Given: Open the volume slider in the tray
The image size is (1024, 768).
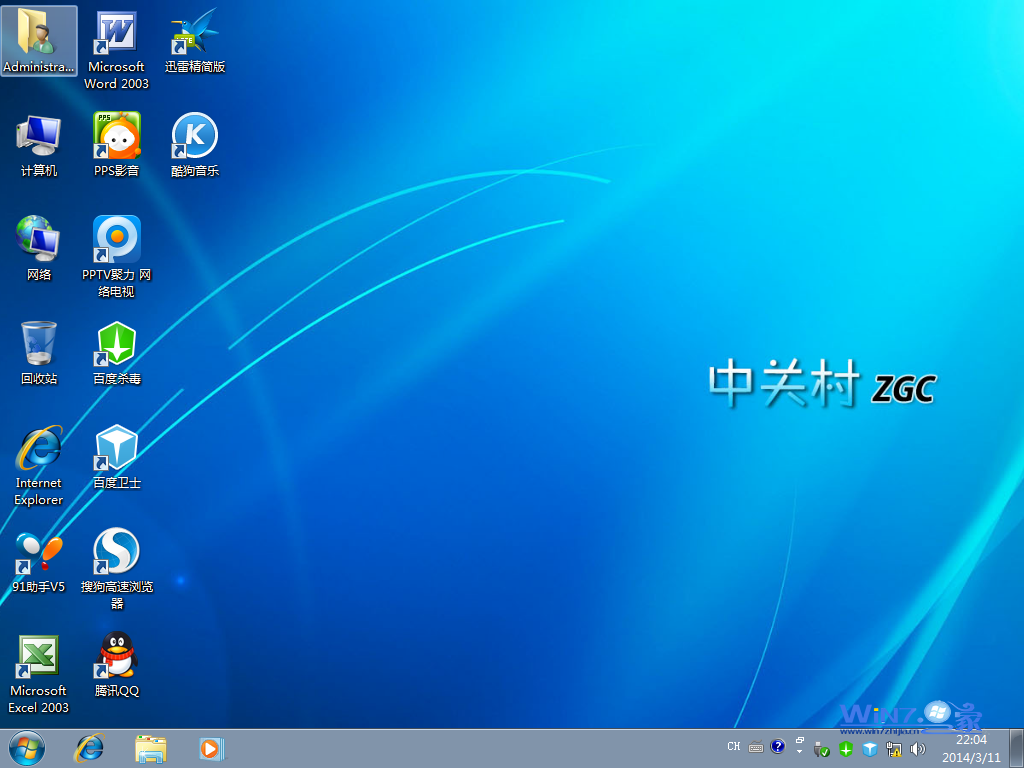Looking at the screenshot, I should [918, 748].
